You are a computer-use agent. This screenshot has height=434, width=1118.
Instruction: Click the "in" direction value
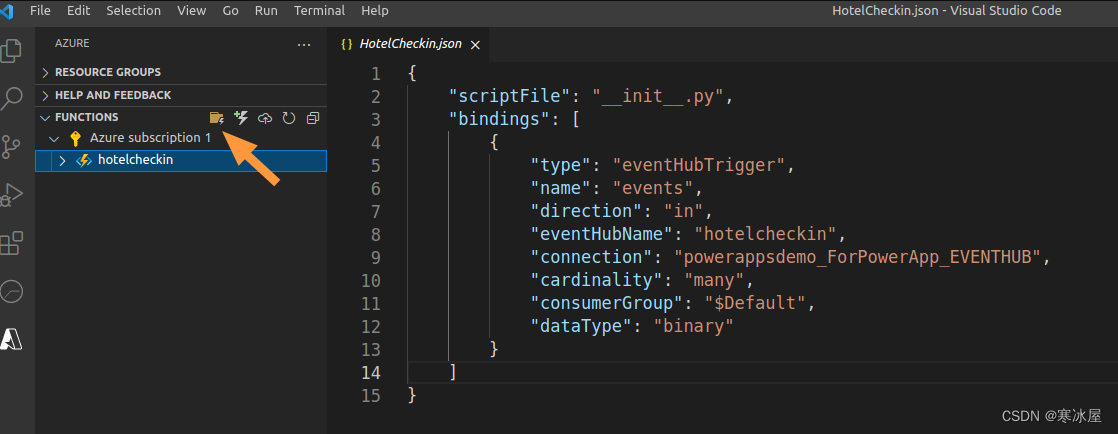point(684,212)
